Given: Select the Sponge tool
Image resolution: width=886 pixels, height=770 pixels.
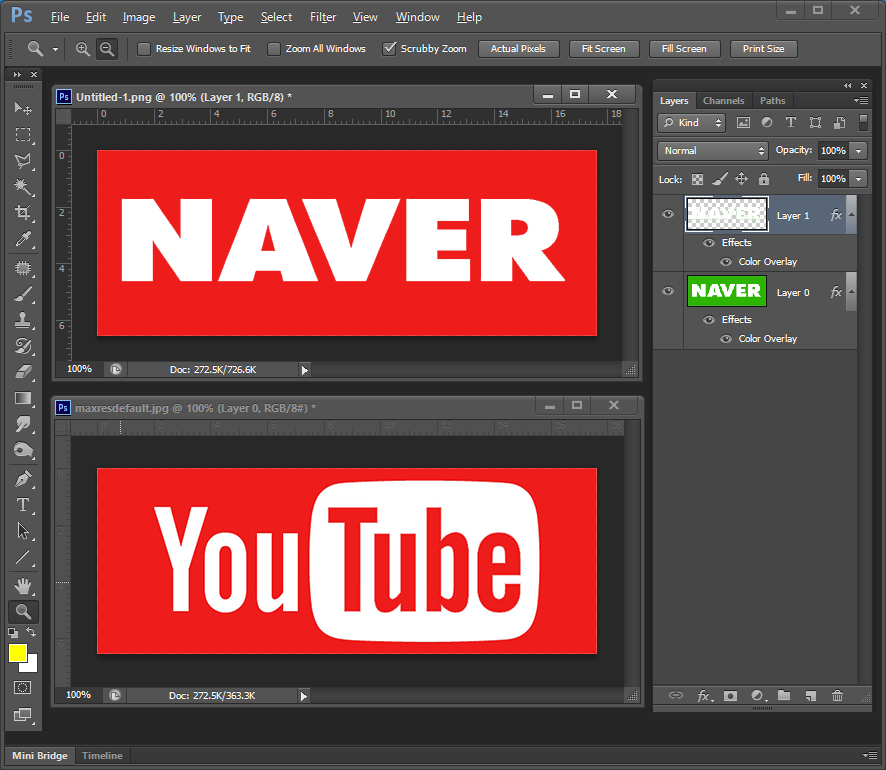Looking at the screenshot, I should point(23,450).
